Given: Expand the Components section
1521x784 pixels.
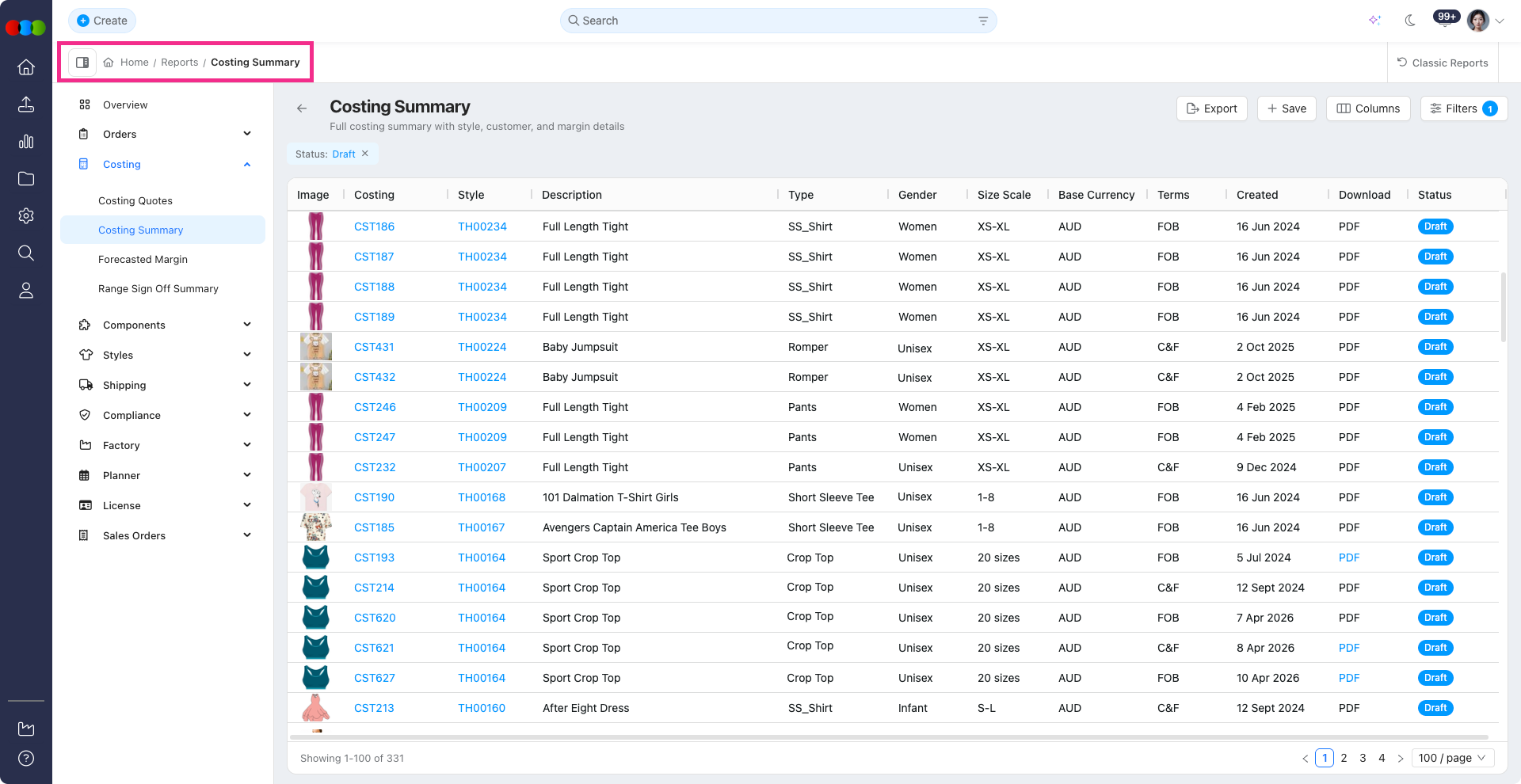Looking at the screenshot, I should (163, 325).
